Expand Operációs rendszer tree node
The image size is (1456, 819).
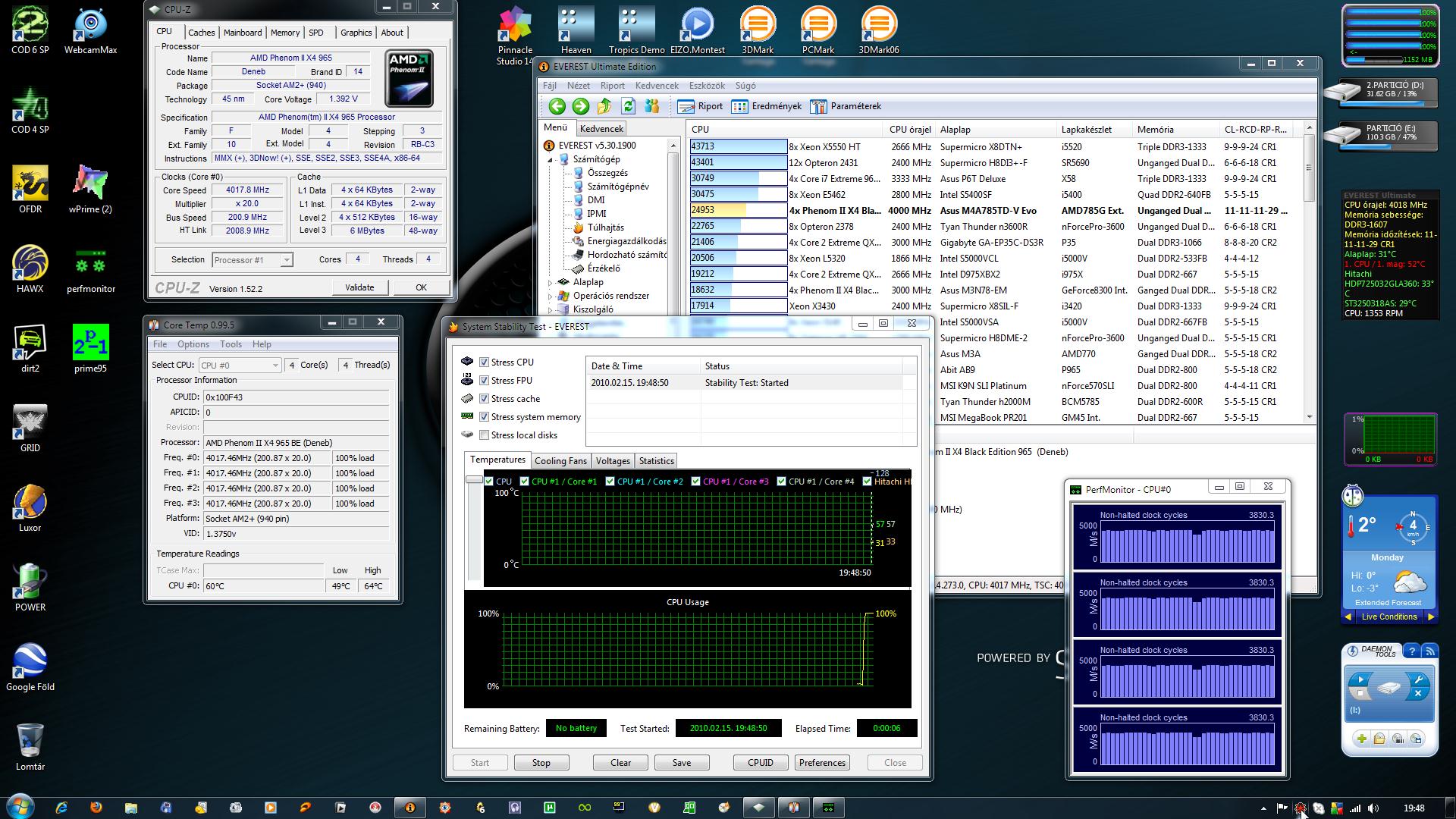[551, 297]
